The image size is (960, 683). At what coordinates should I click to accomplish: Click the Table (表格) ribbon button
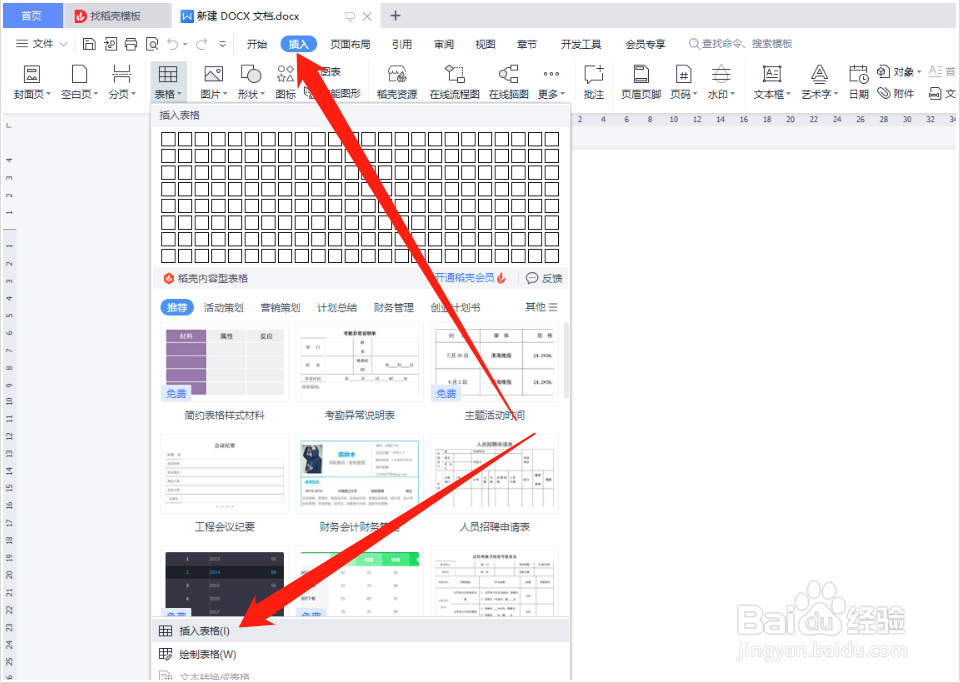(168, 81)
